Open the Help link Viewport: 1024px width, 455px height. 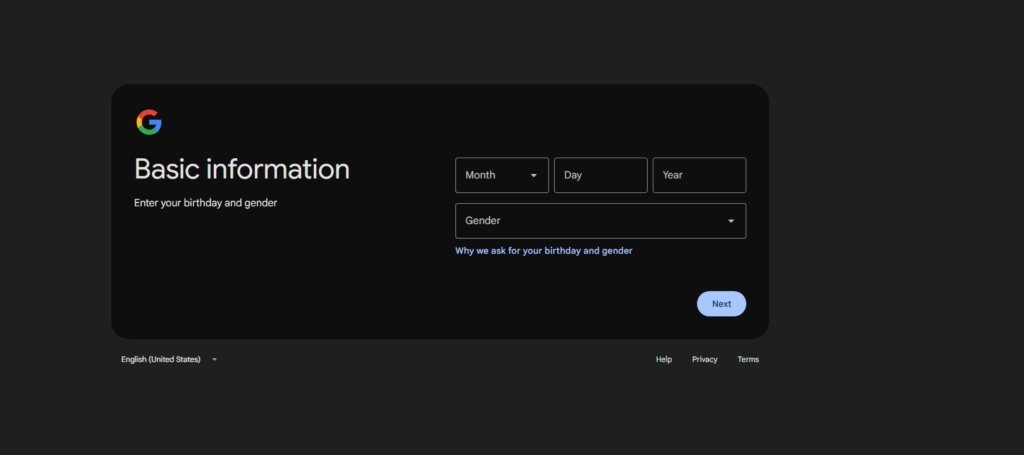pos(664,359)
